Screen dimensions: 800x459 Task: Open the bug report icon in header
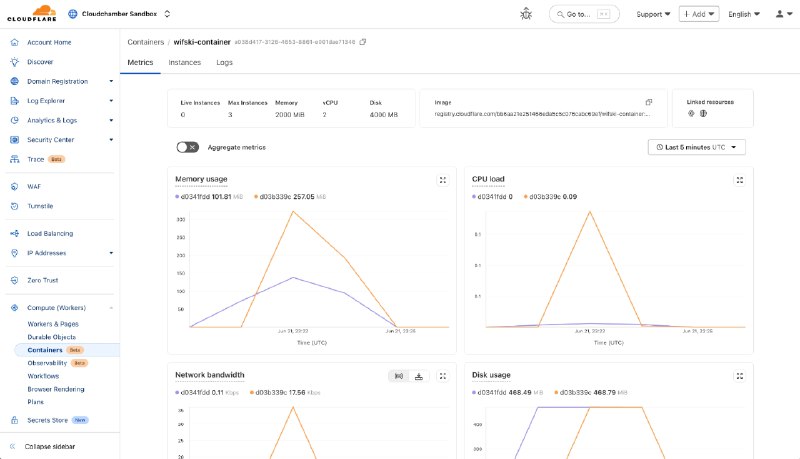pos(526,14)
